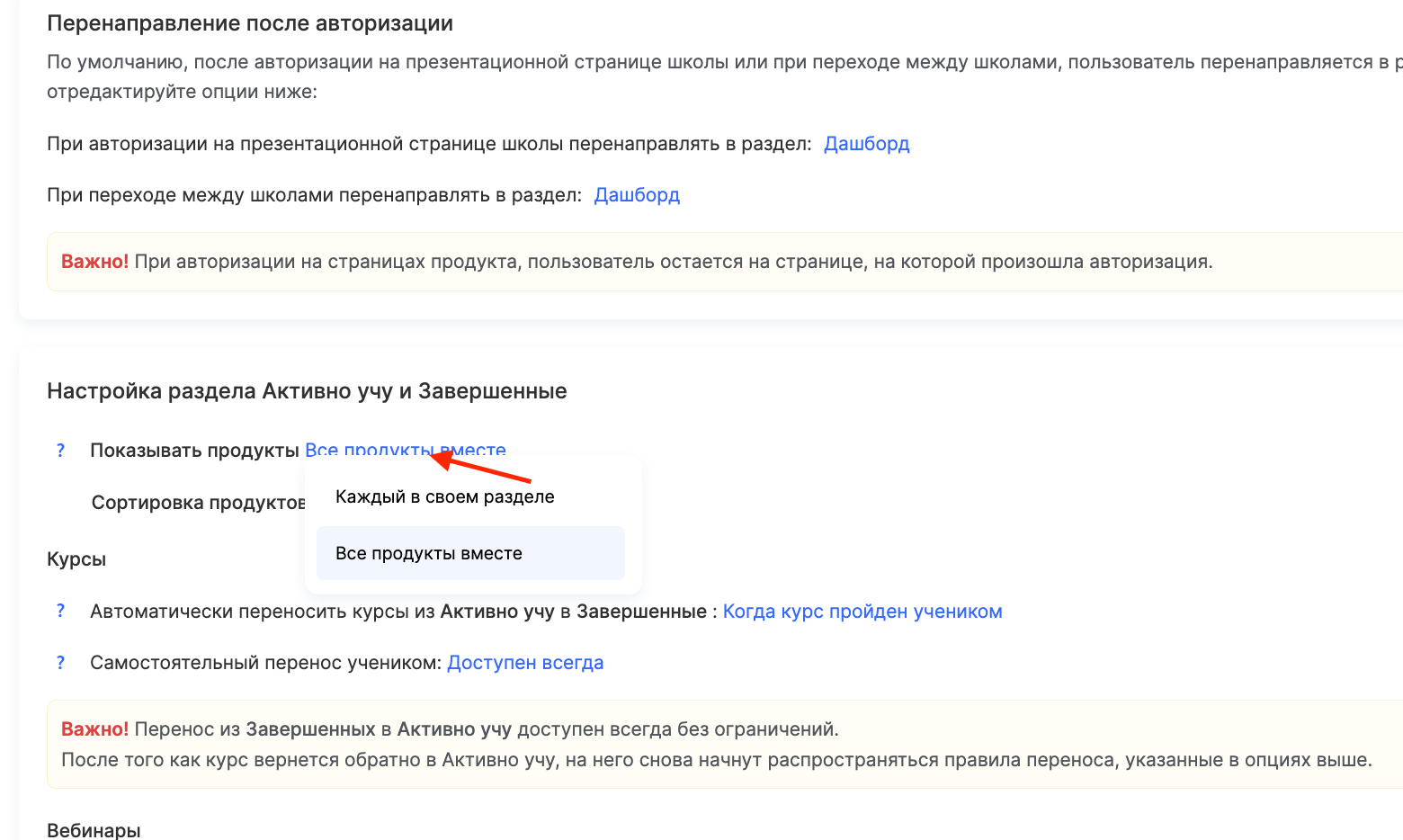Click the Перенаправление после авторизации heading
This screenshot has width=1403, height=840.
coord(249,23)
